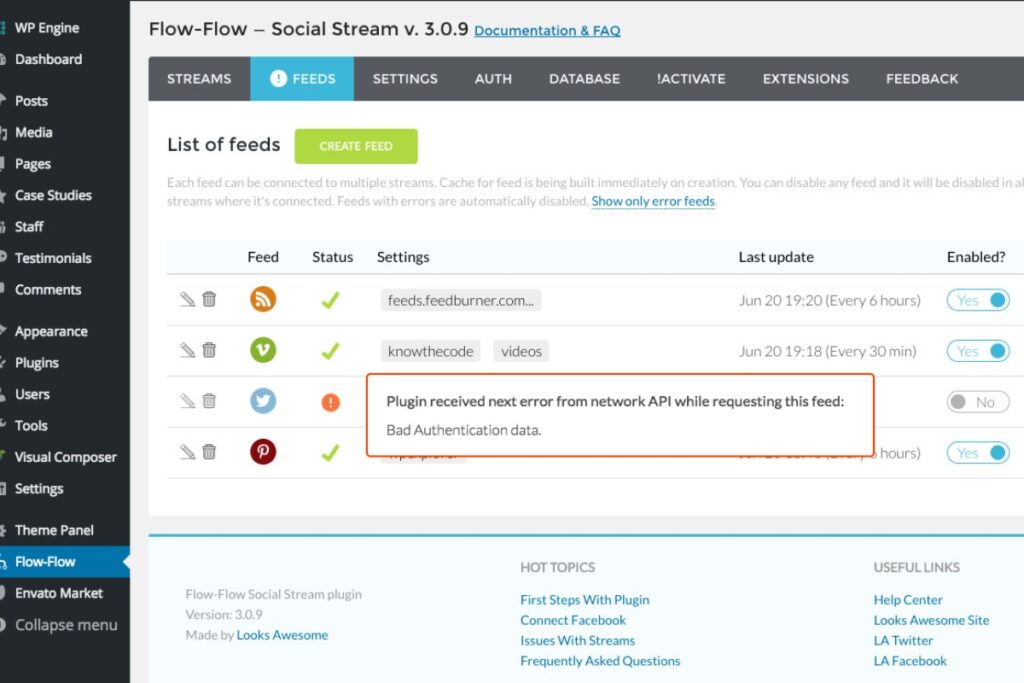Open the Database tab
Image resolution: width=1024 pixels, height=683 pixels.
pyautogui.click(x=584, y=79)
